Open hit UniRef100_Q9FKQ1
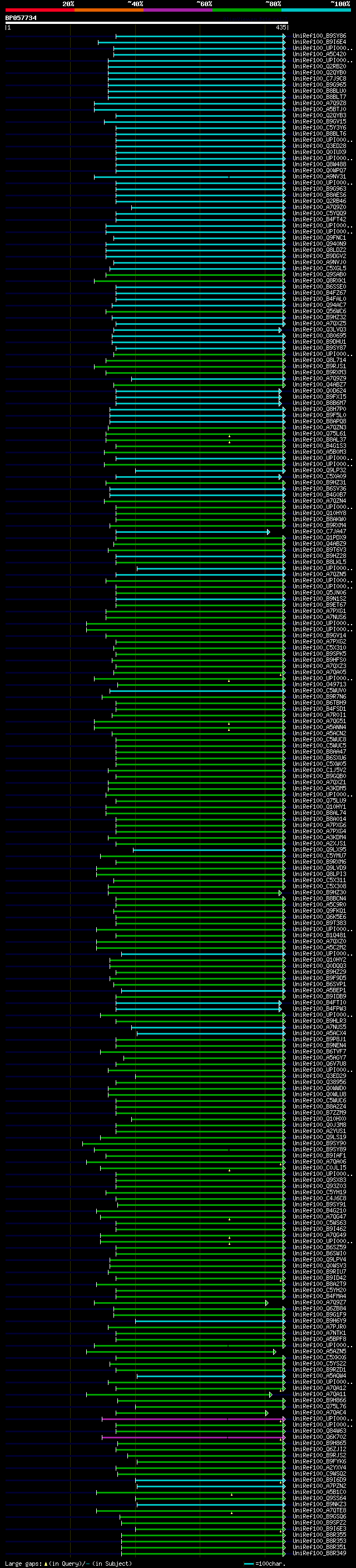This screenshot has height=1568, width=356. 319,911
